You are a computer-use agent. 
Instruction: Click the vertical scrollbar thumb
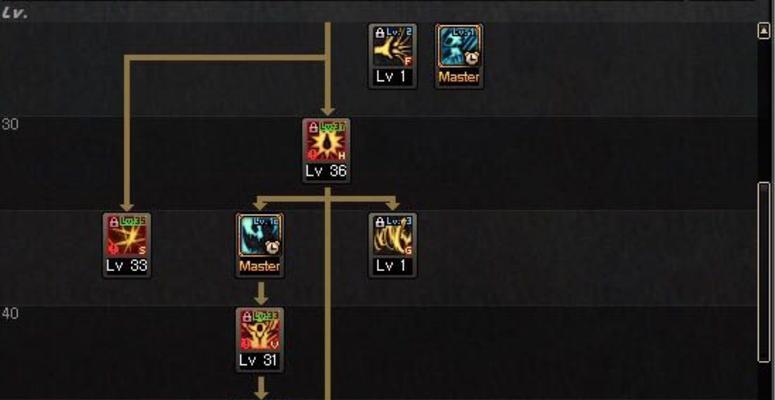(764, 273)
